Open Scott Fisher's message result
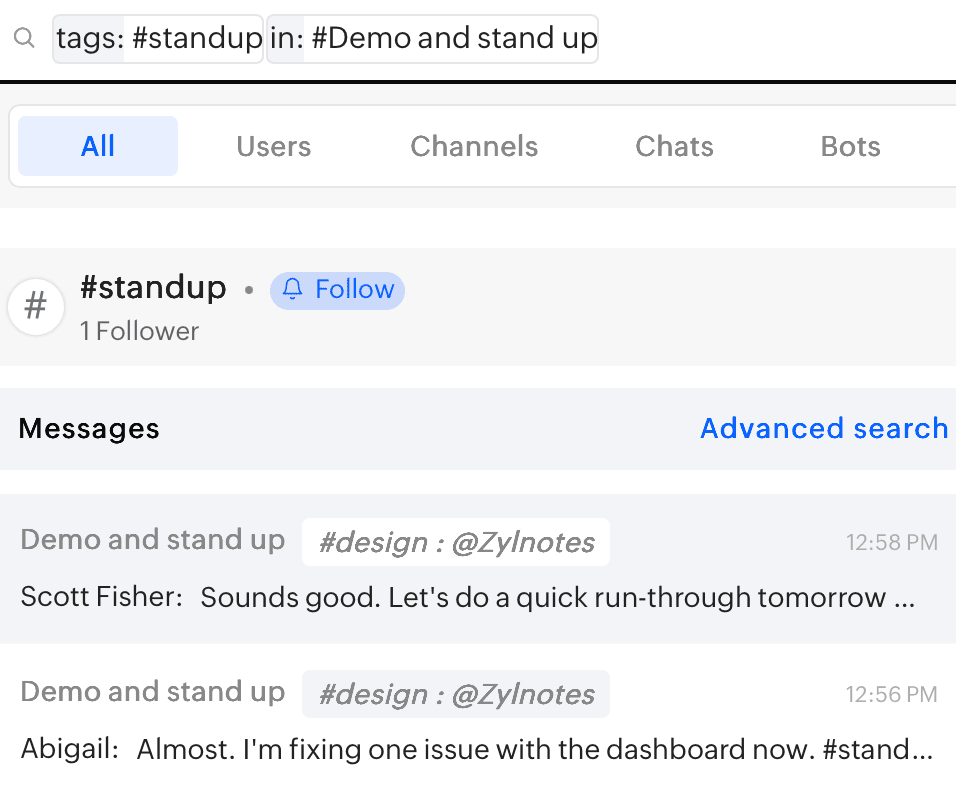This screenshot has height=788, width=956. tap(478, 568)
